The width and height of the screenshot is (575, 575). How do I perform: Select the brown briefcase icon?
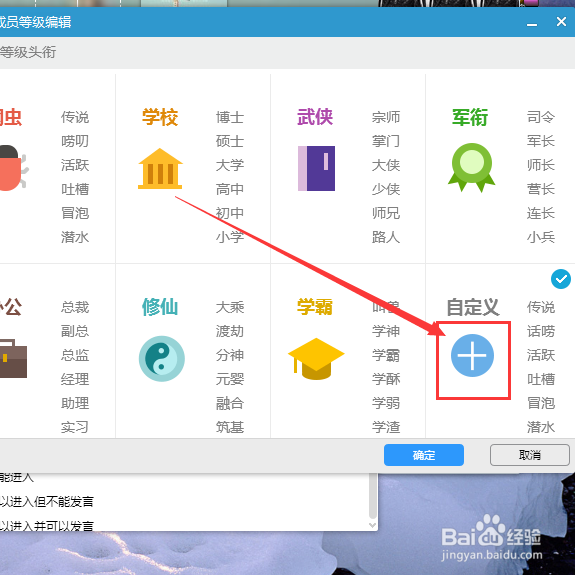13,359
